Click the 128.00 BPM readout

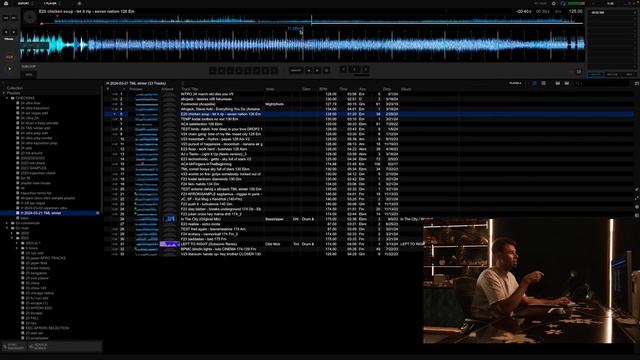(576, 11)
